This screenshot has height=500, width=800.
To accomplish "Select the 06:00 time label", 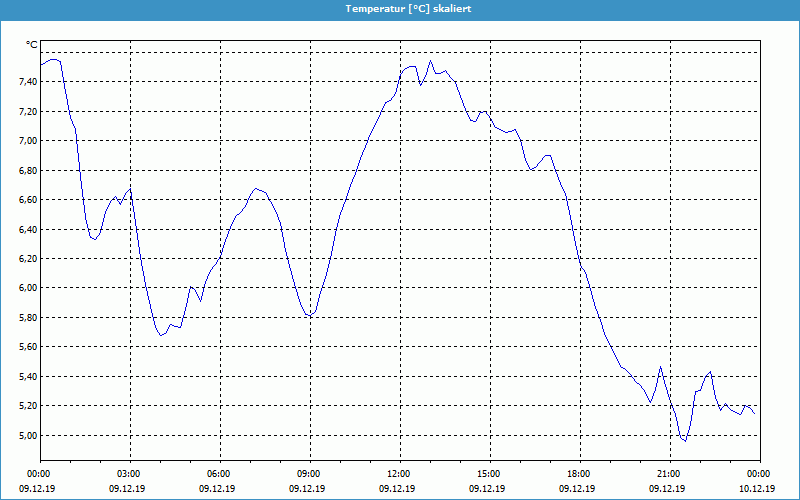I will coord(219,474).
